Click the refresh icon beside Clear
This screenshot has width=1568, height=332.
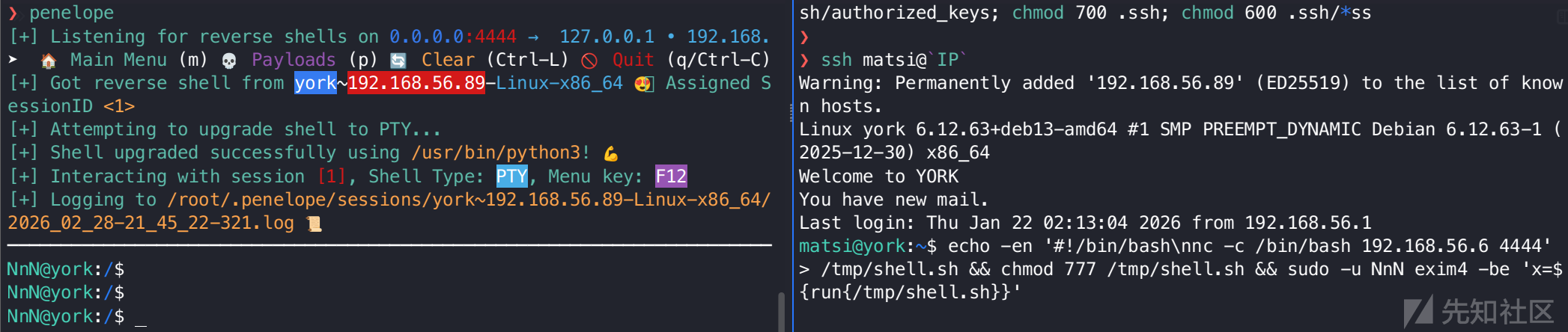398,61
